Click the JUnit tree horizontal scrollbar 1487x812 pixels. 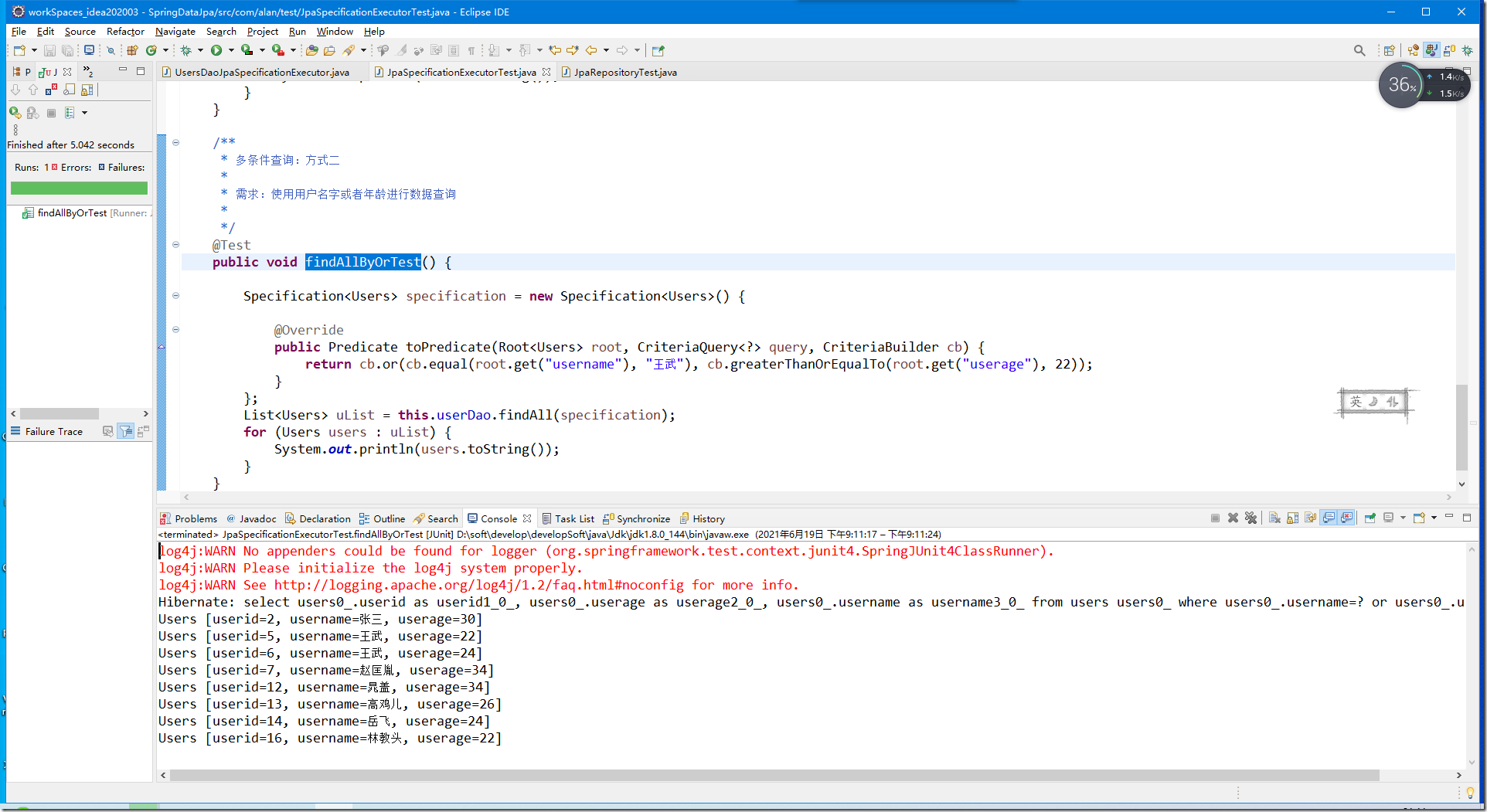tap(60, 413)
